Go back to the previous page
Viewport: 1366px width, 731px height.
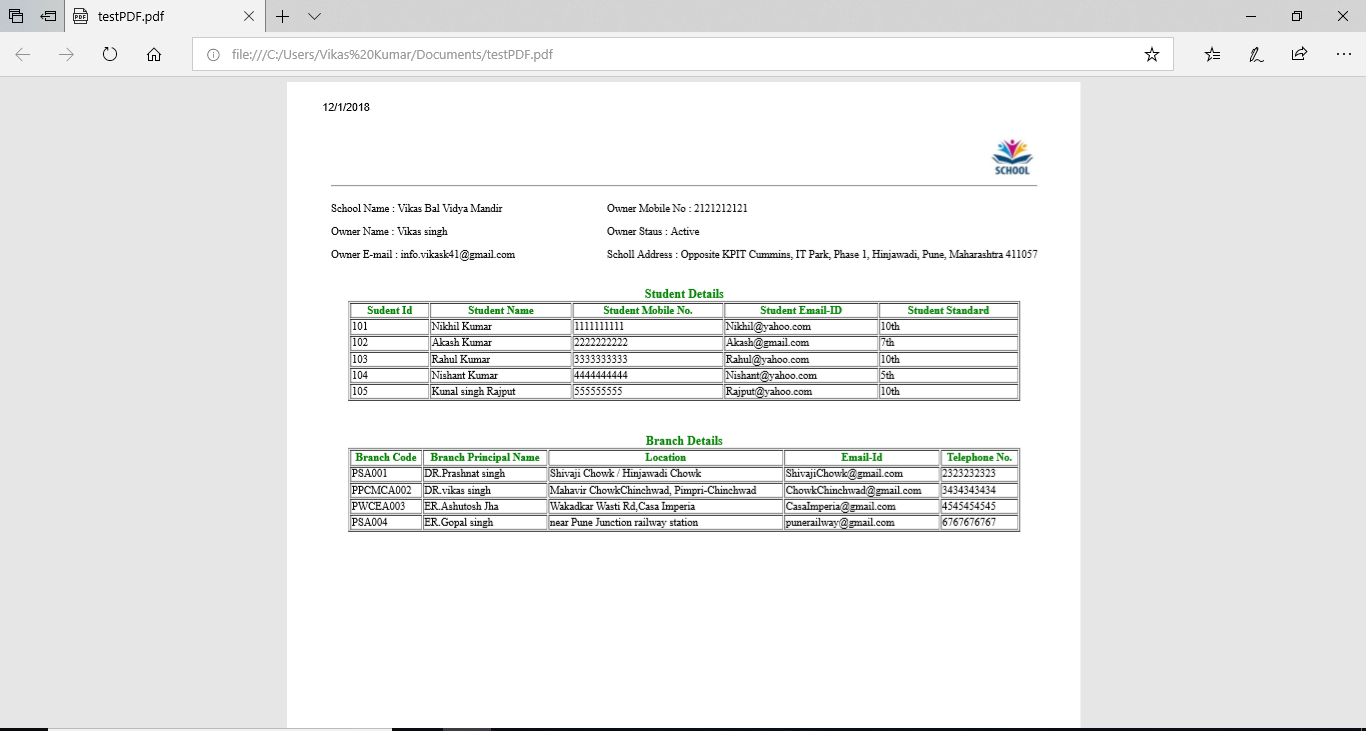coord(22,54)
